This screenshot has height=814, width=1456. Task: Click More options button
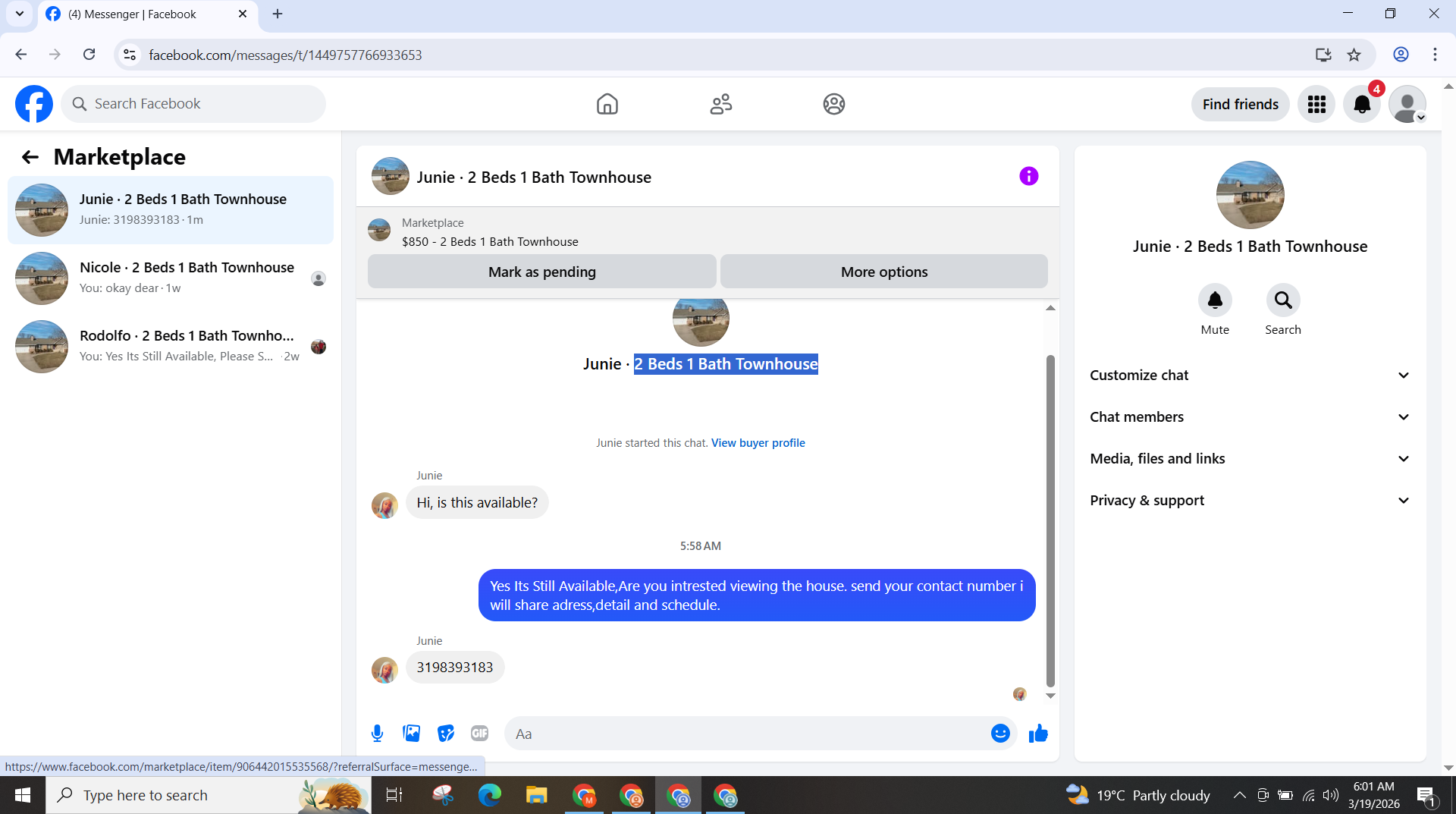click(883, 272)
